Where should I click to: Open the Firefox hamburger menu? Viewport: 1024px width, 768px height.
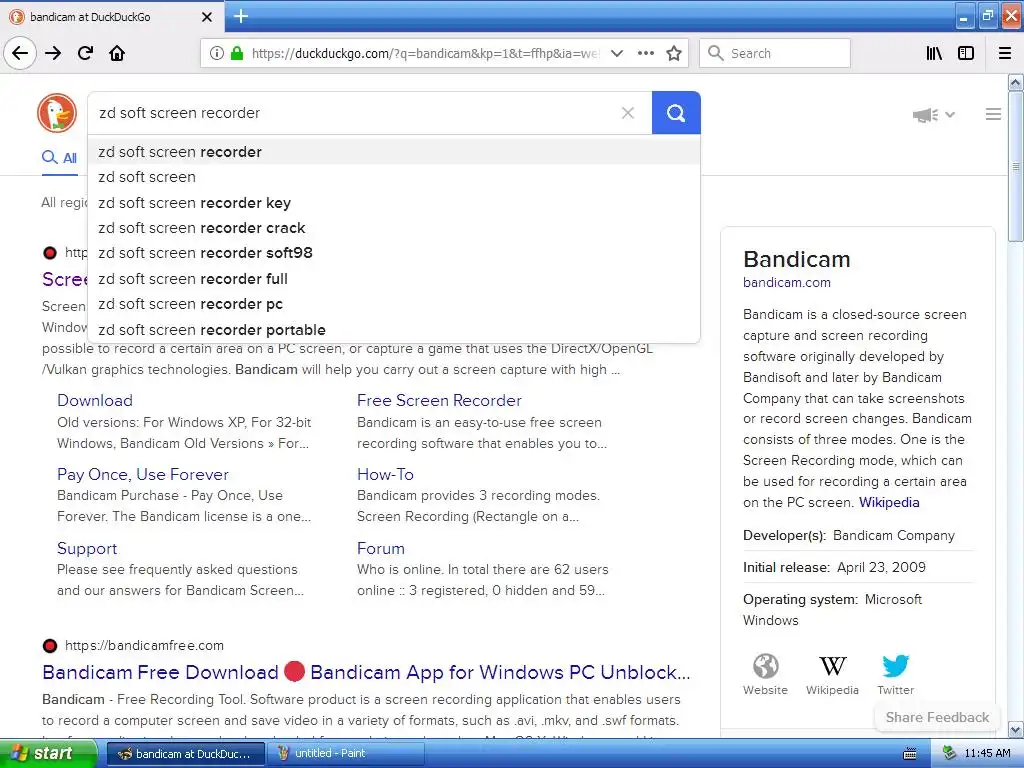tap(1005, 53)
